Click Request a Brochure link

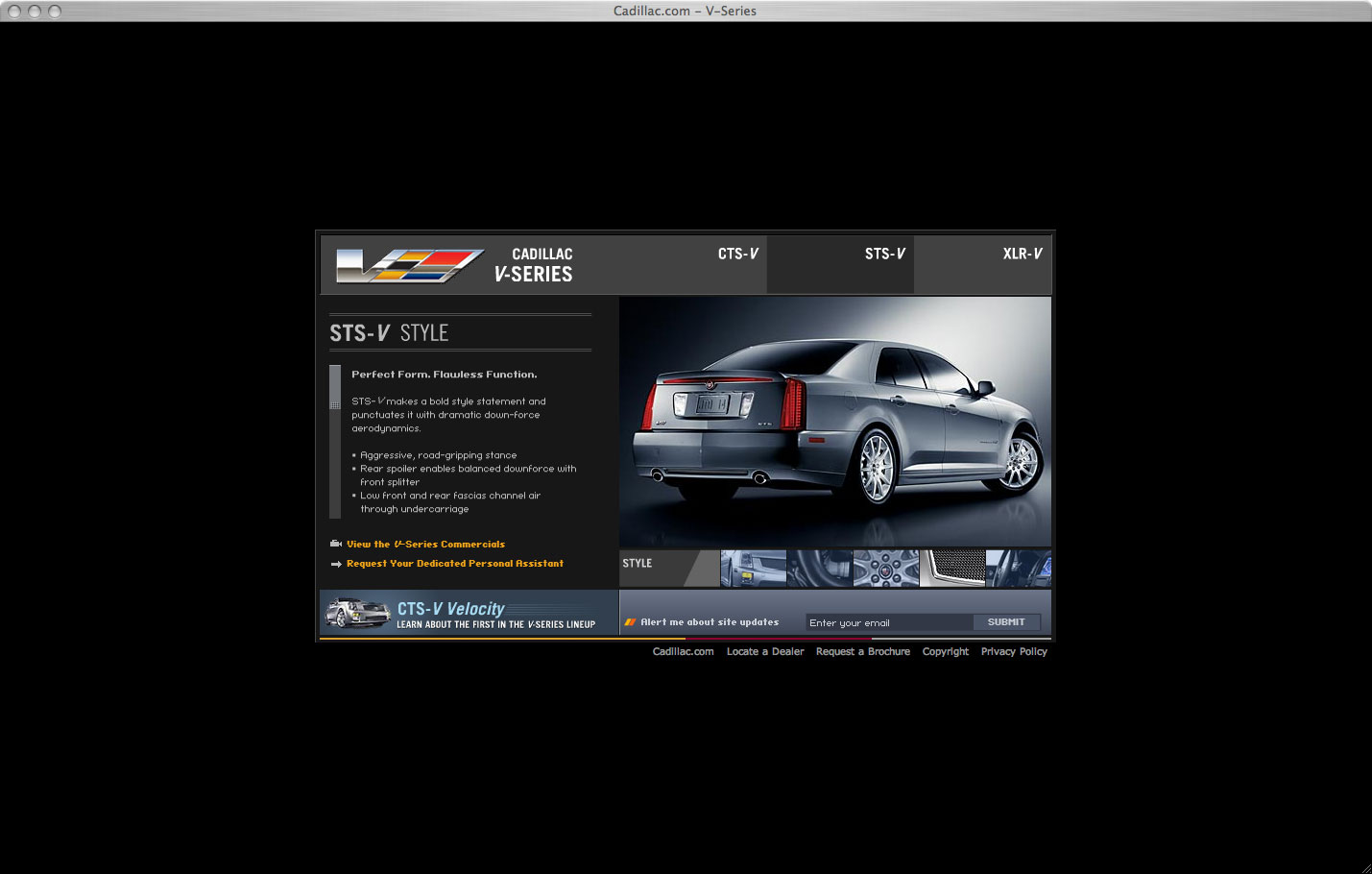point(863,651)
